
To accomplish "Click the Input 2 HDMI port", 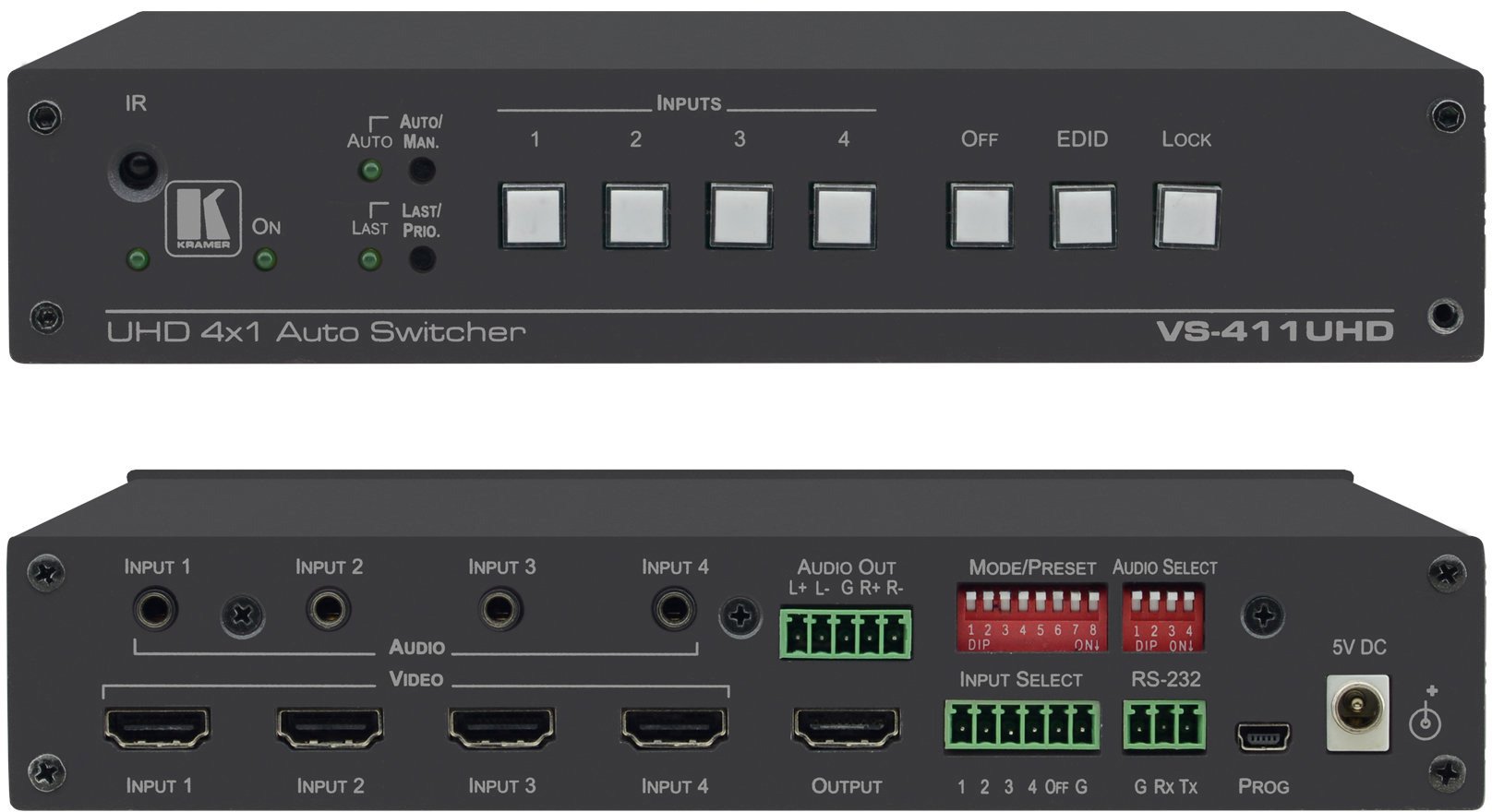I will pyautogui.click(x=330, y=728).
